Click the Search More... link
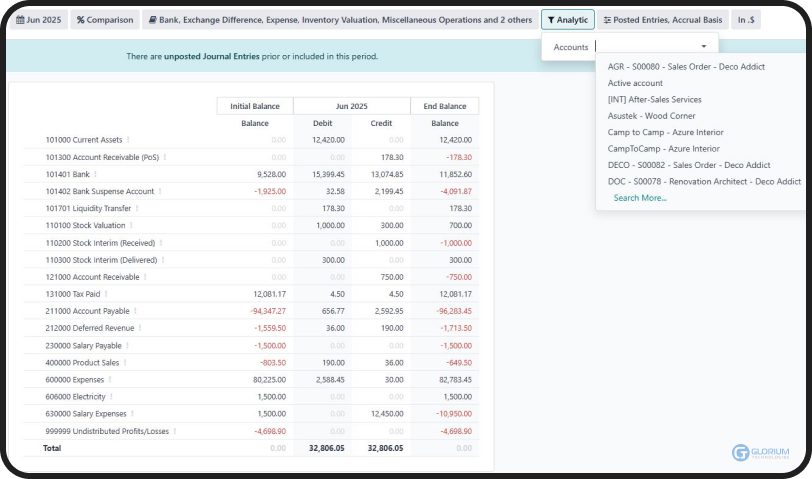 coord(640,198)
